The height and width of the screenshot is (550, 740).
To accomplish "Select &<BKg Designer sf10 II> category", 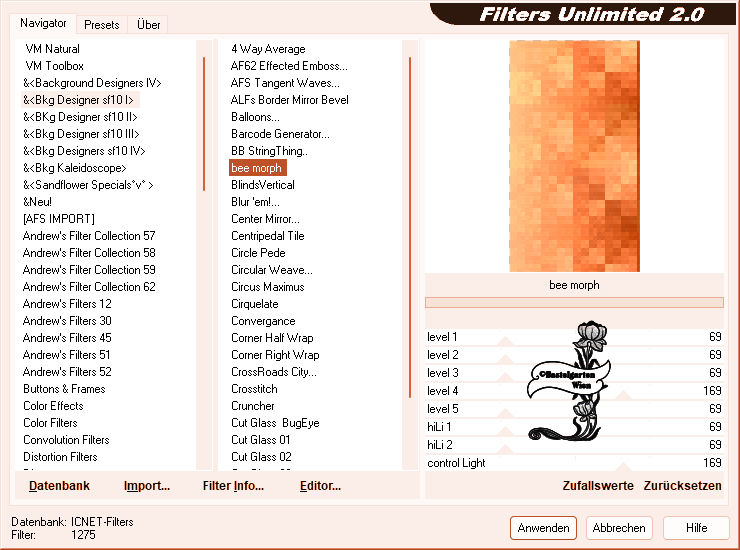I will coord(80,117).
